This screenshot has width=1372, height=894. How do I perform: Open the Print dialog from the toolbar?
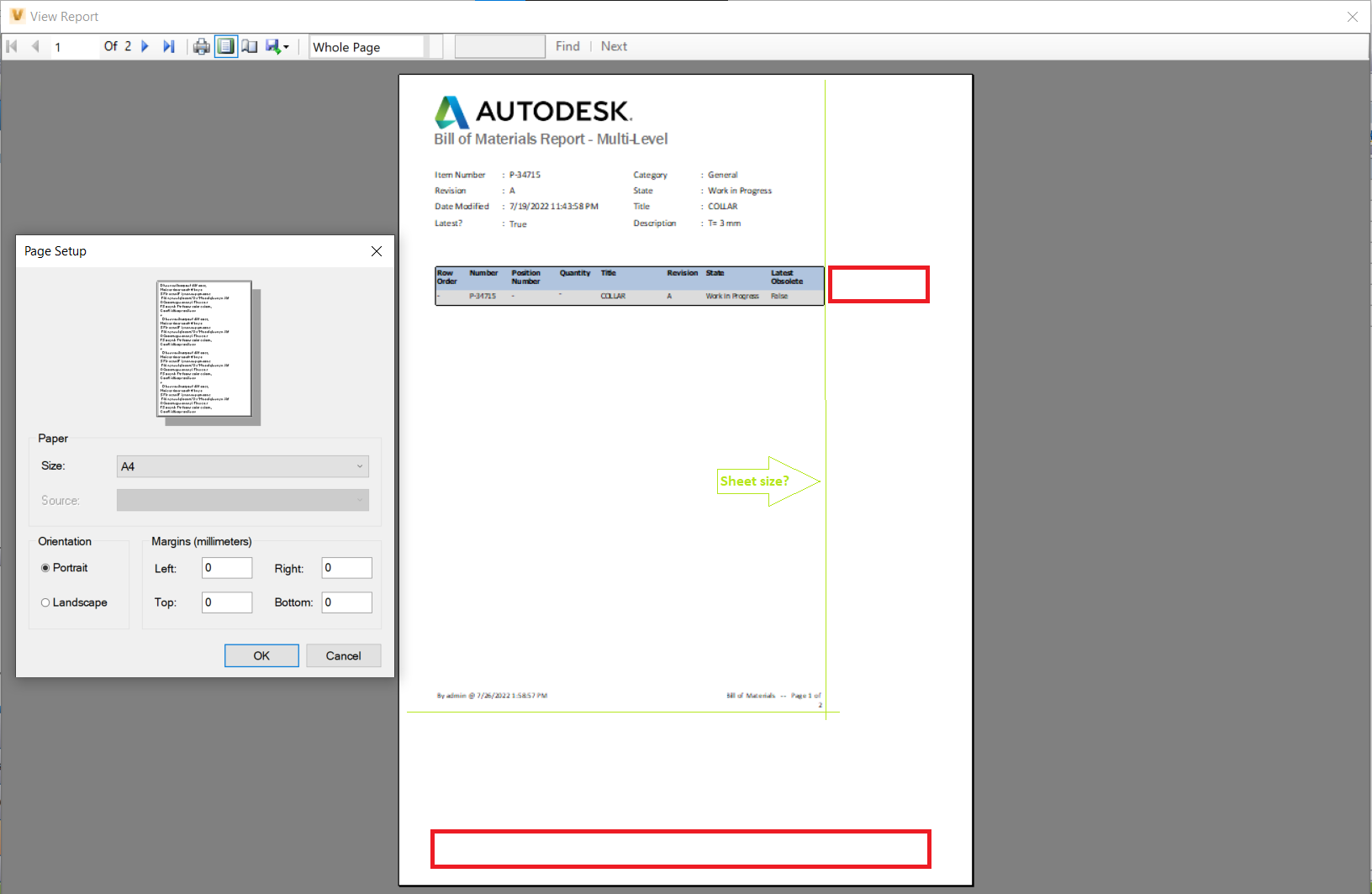[x=202, y=46]
